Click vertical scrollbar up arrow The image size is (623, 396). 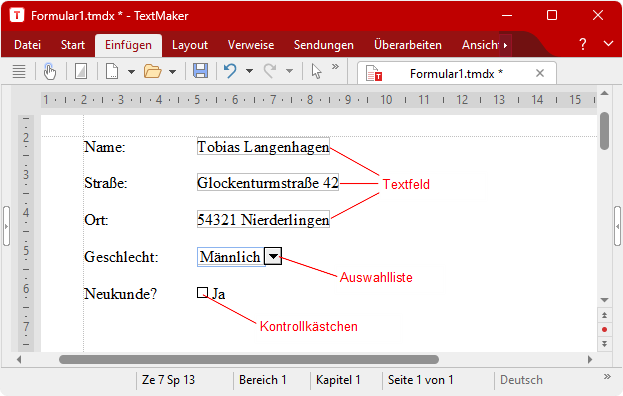click(604, 93)
